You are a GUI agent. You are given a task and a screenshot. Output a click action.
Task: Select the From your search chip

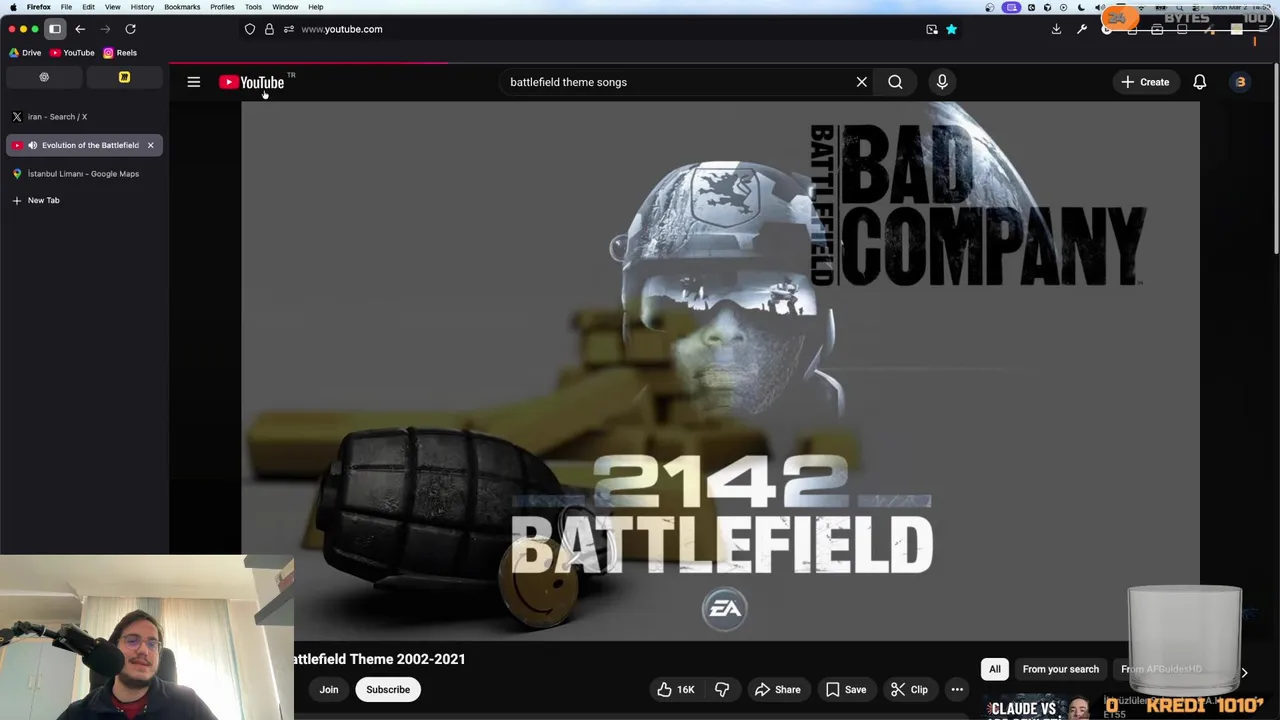[1061, 669]
